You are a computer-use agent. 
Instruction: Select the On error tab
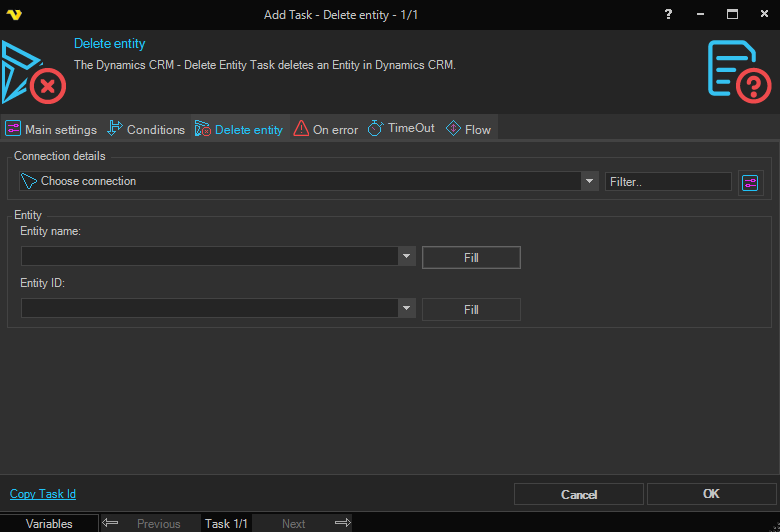[x=326, y=129]
